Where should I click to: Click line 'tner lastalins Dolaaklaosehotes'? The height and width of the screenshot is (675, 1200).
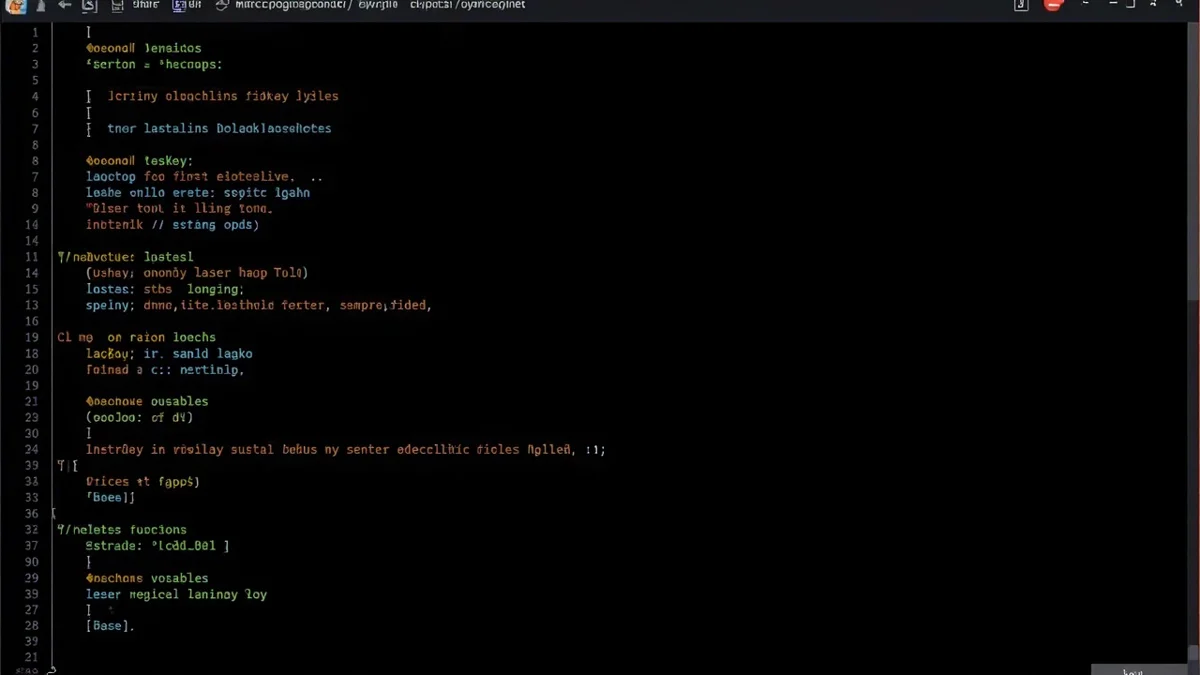pyautogui.click(x=219, y=129)
